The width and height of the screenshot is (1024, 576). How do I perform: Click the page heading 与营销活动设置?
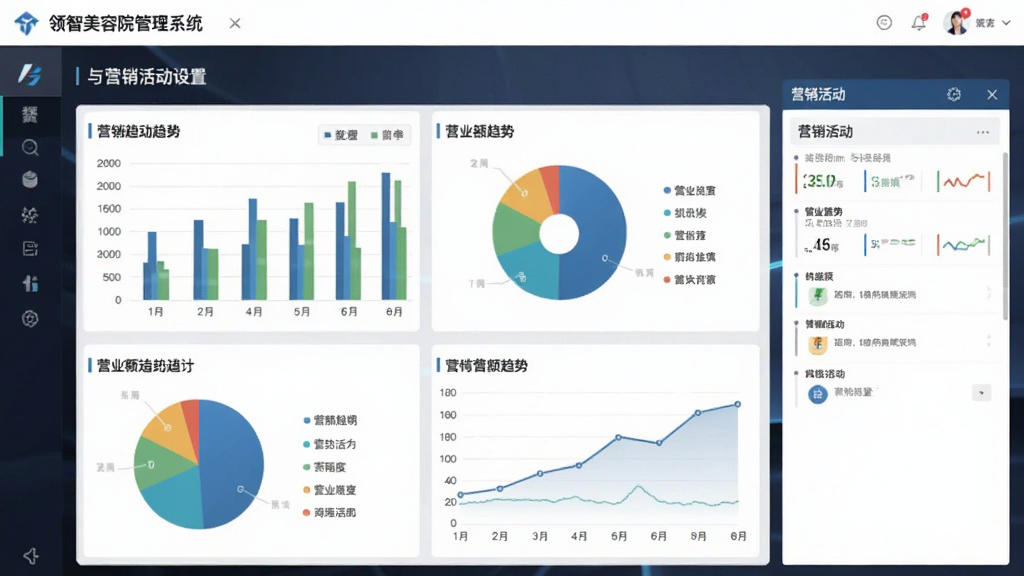click(147, 77)
